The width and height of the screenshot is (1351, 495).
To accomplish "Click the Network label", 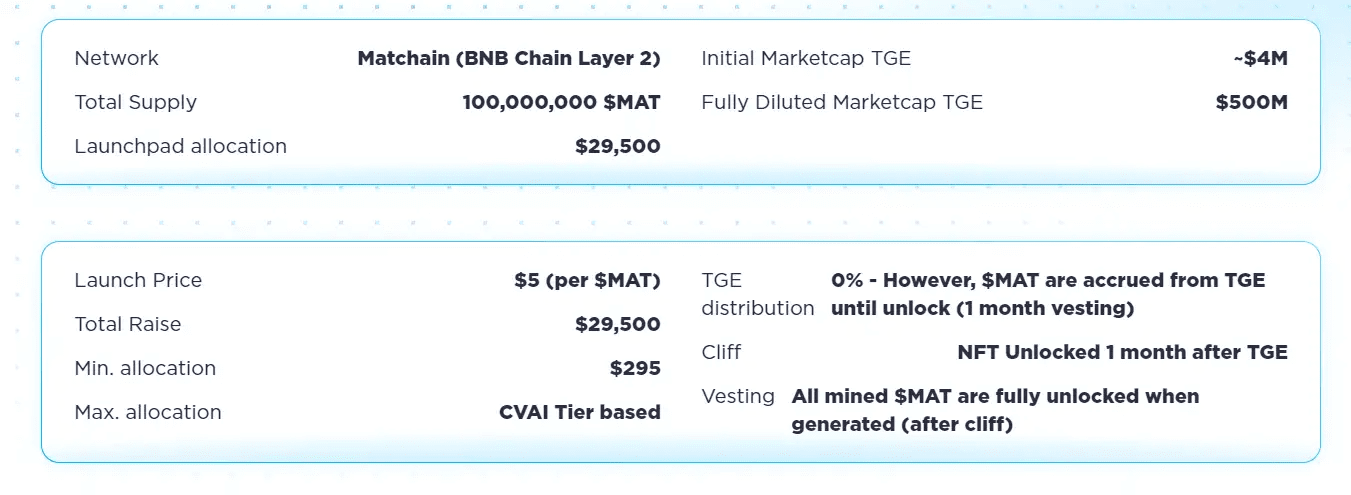I will (116, 58).
